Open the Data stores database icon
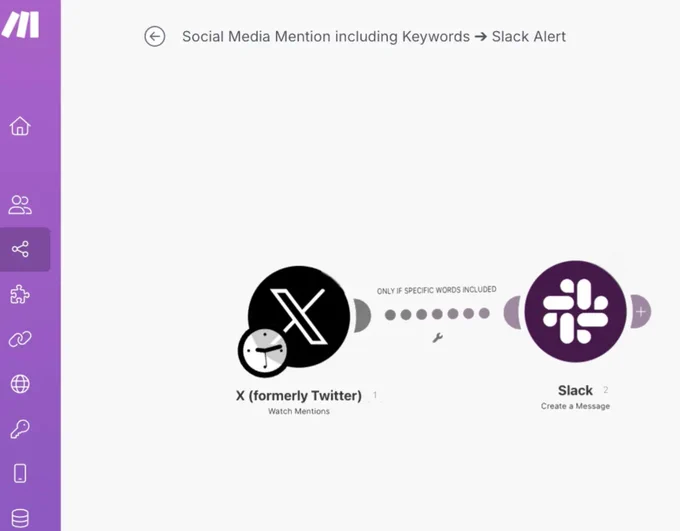Image resolution: width=680 pixels, height=531 pixels. tap(20, 518)
